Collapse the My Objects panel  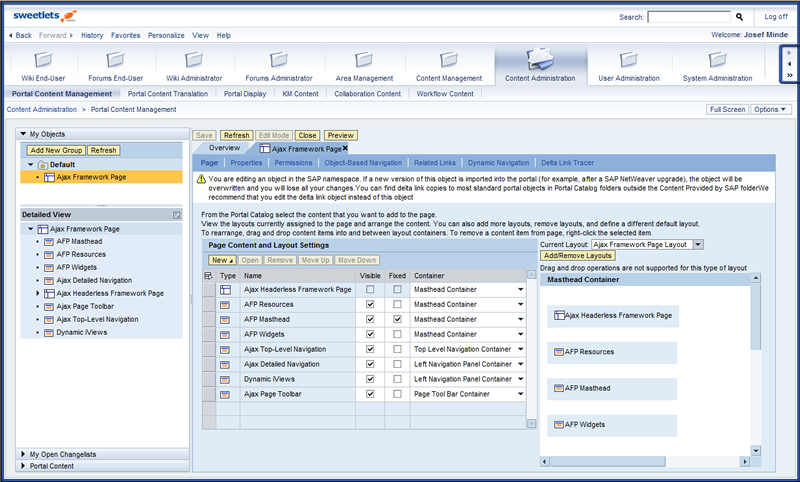click(x=23, y=134)
